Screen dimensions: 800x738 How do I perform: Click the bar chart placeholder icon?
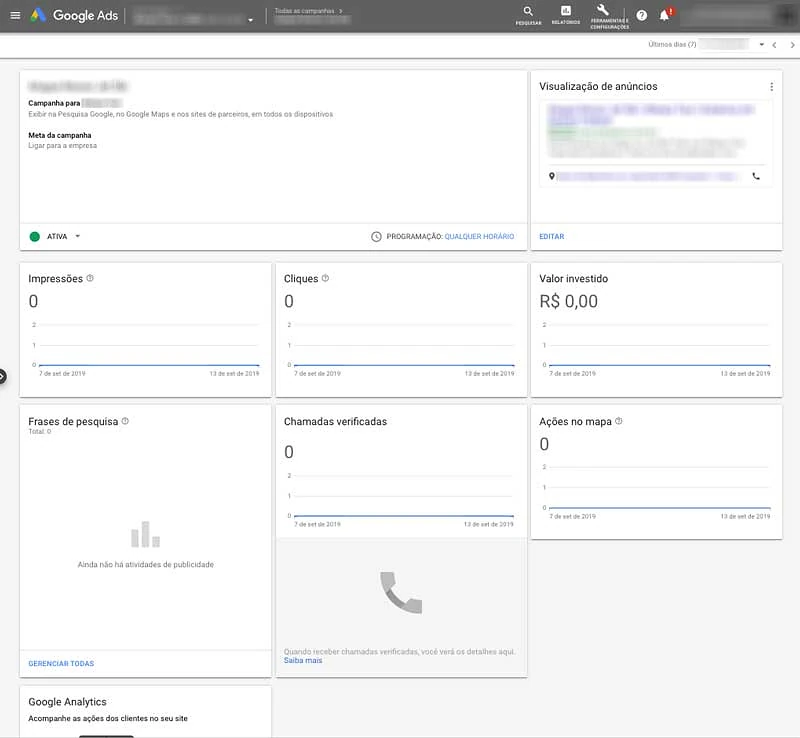coord(145,534)
